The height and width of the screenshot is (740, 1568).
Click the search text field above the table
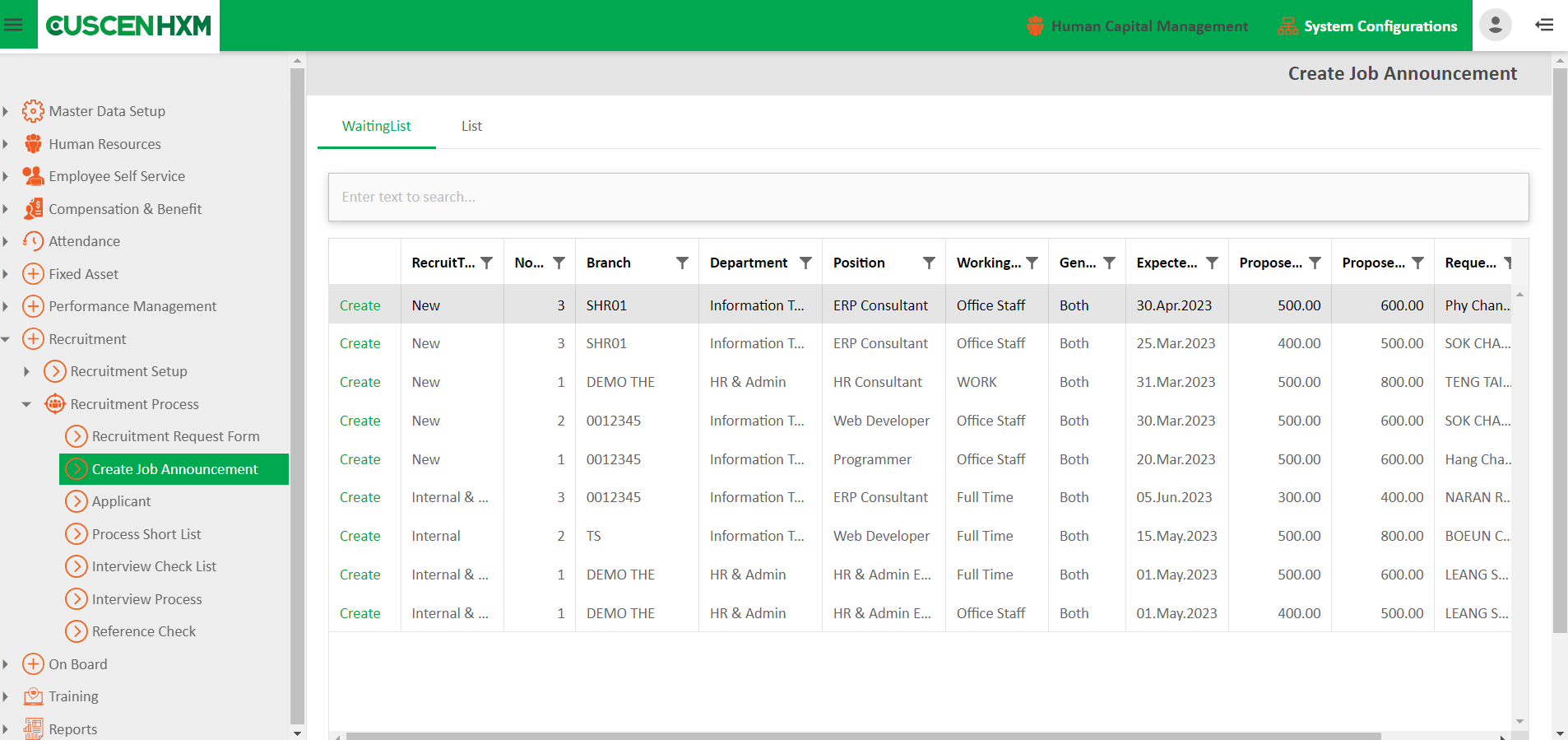tap(928, 197)
